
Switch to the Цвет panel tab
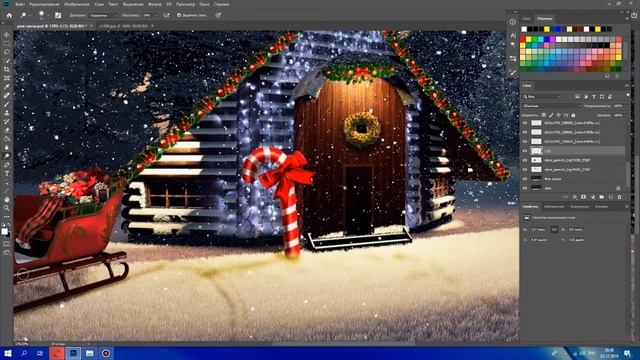[527, 18]
